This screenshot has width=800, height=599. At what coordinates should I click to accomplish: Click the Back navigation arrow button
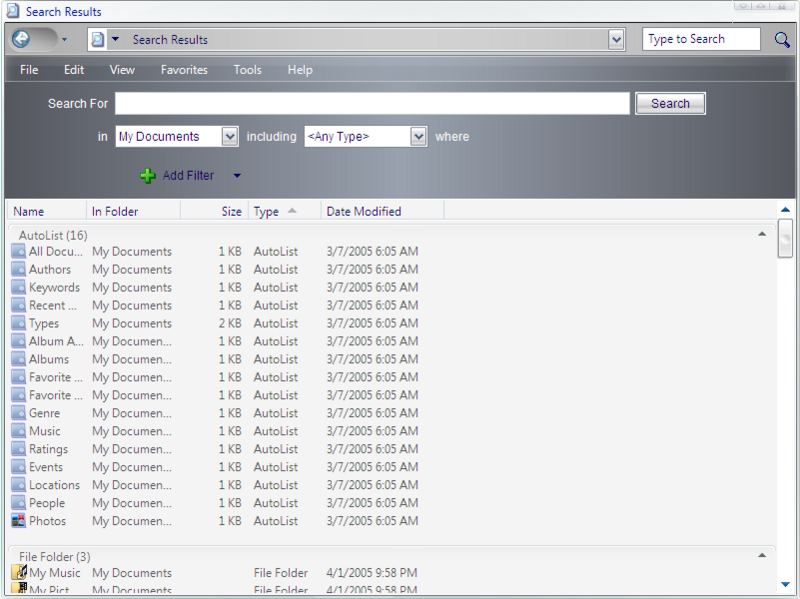(21, 40)
